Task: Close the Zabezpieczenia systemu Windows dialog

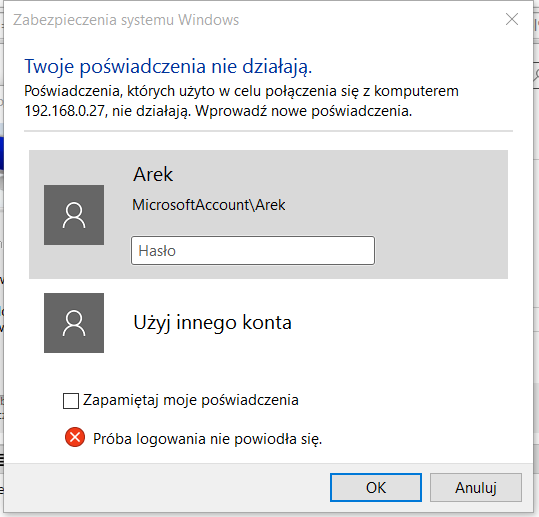Action: (512, 20)
